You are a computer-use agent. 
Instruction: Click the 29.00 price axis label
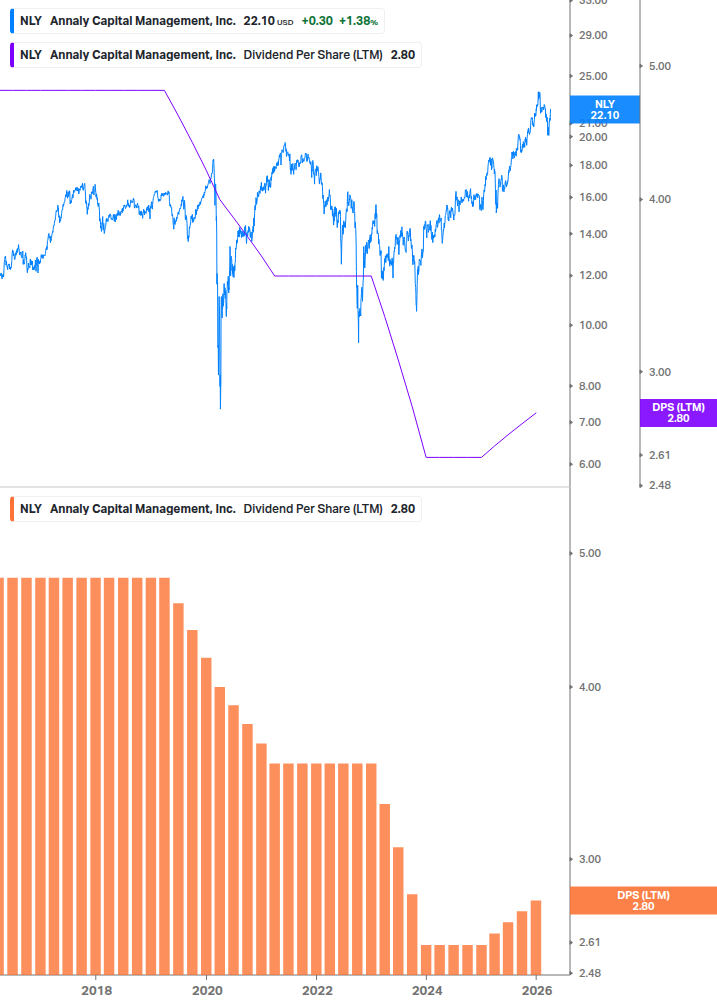click(x=593, y=35)
